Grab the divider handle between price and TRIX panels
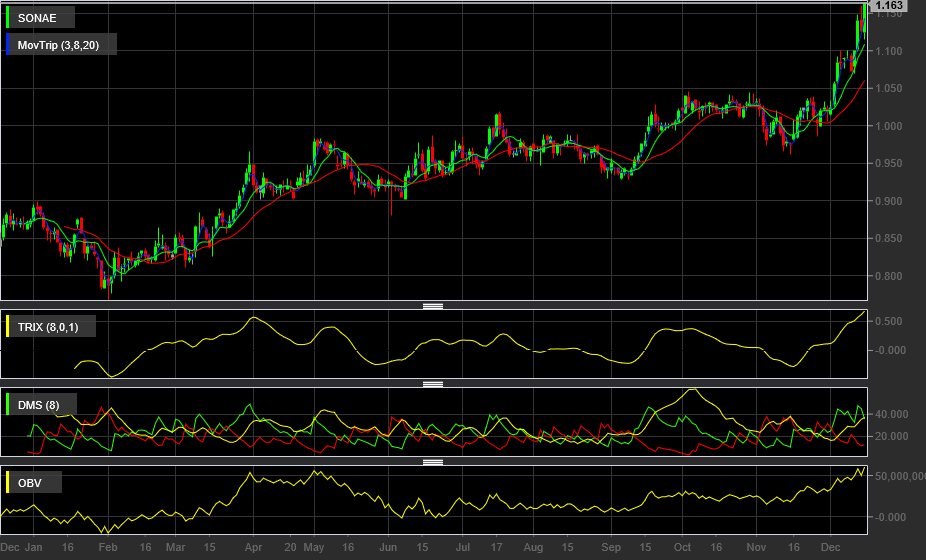The width and height of the screenshot is (926, 560). click(433, 306)
